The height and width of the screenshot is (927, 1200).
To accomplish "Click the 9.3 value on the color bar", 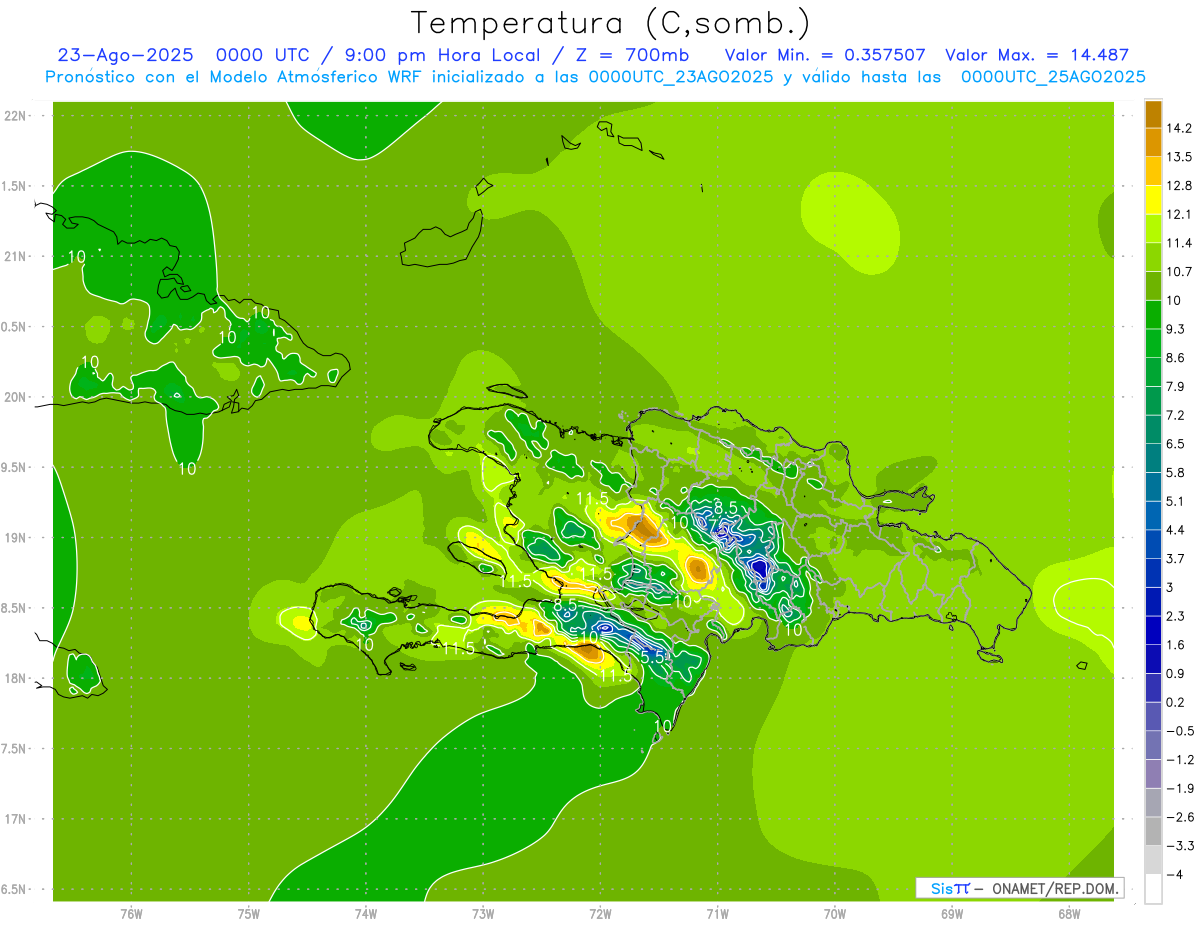I will coord(1175,329).
